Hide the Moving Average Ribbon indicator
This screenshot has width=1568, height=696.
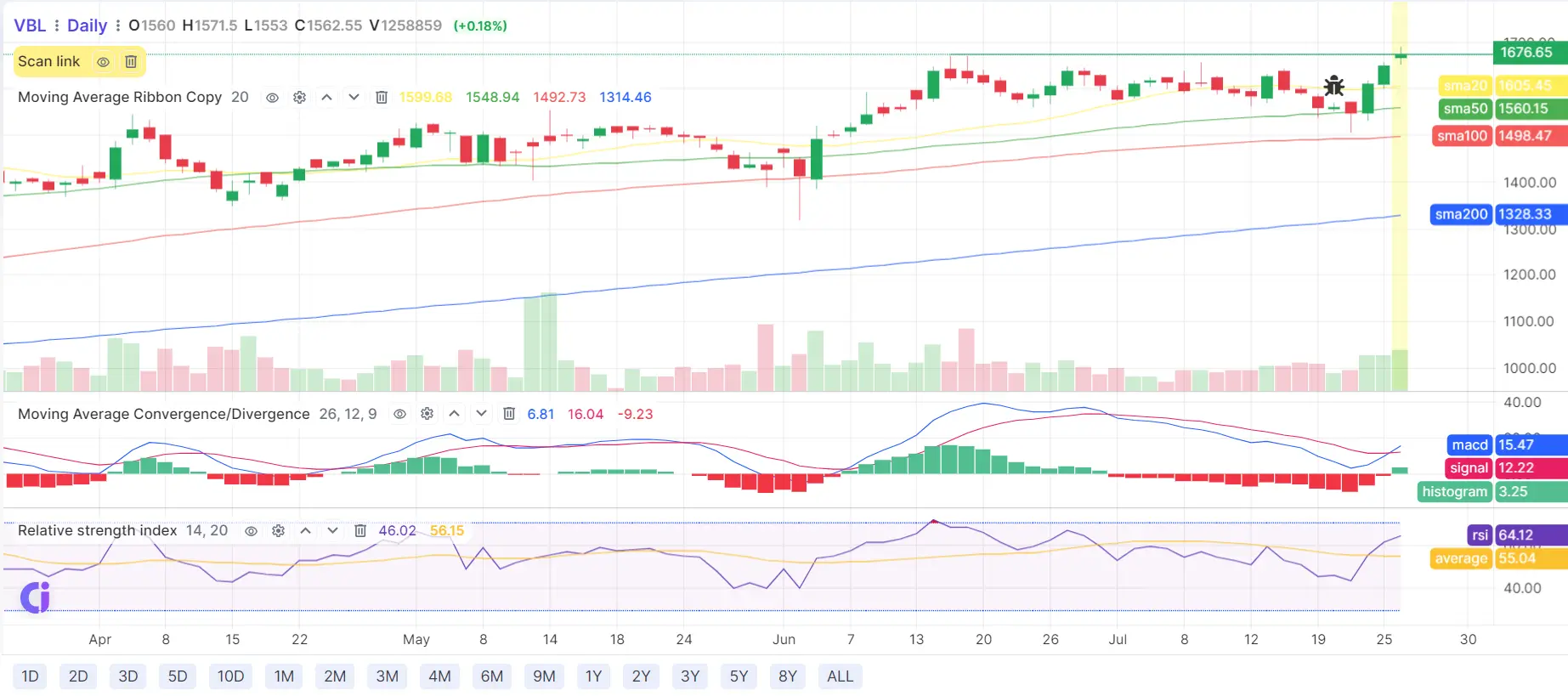coord(272,98)
